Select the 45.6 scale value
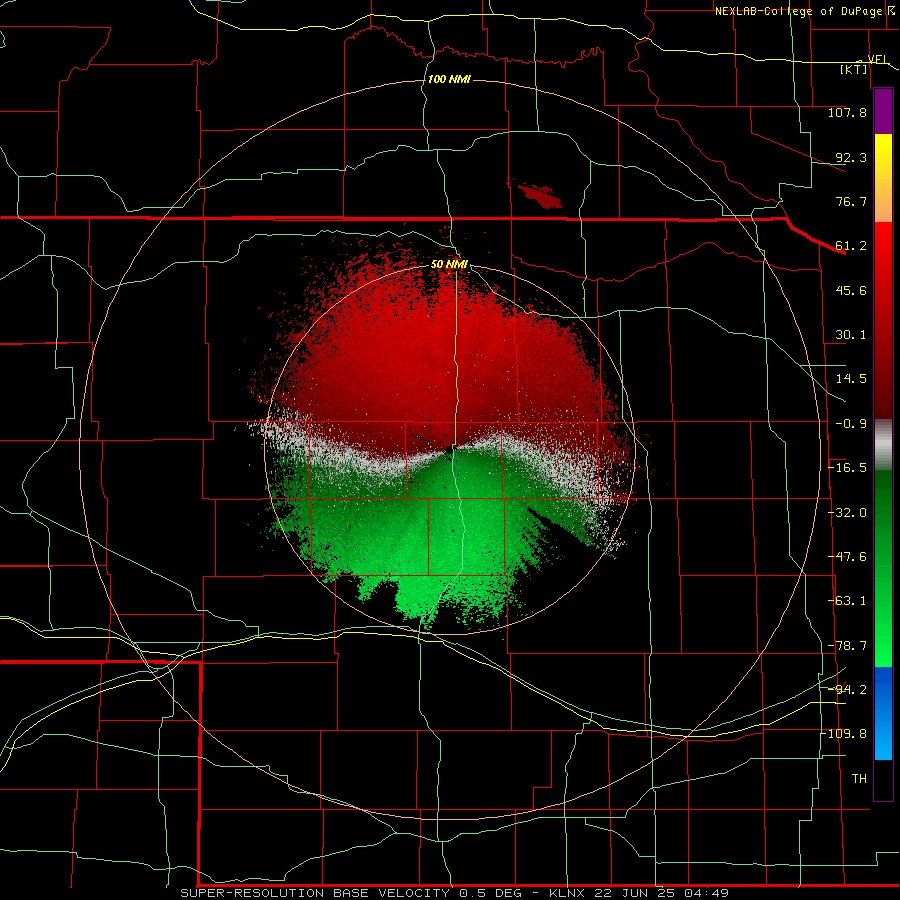The height and width of the screenshot is (900, 900). (851, 290)
